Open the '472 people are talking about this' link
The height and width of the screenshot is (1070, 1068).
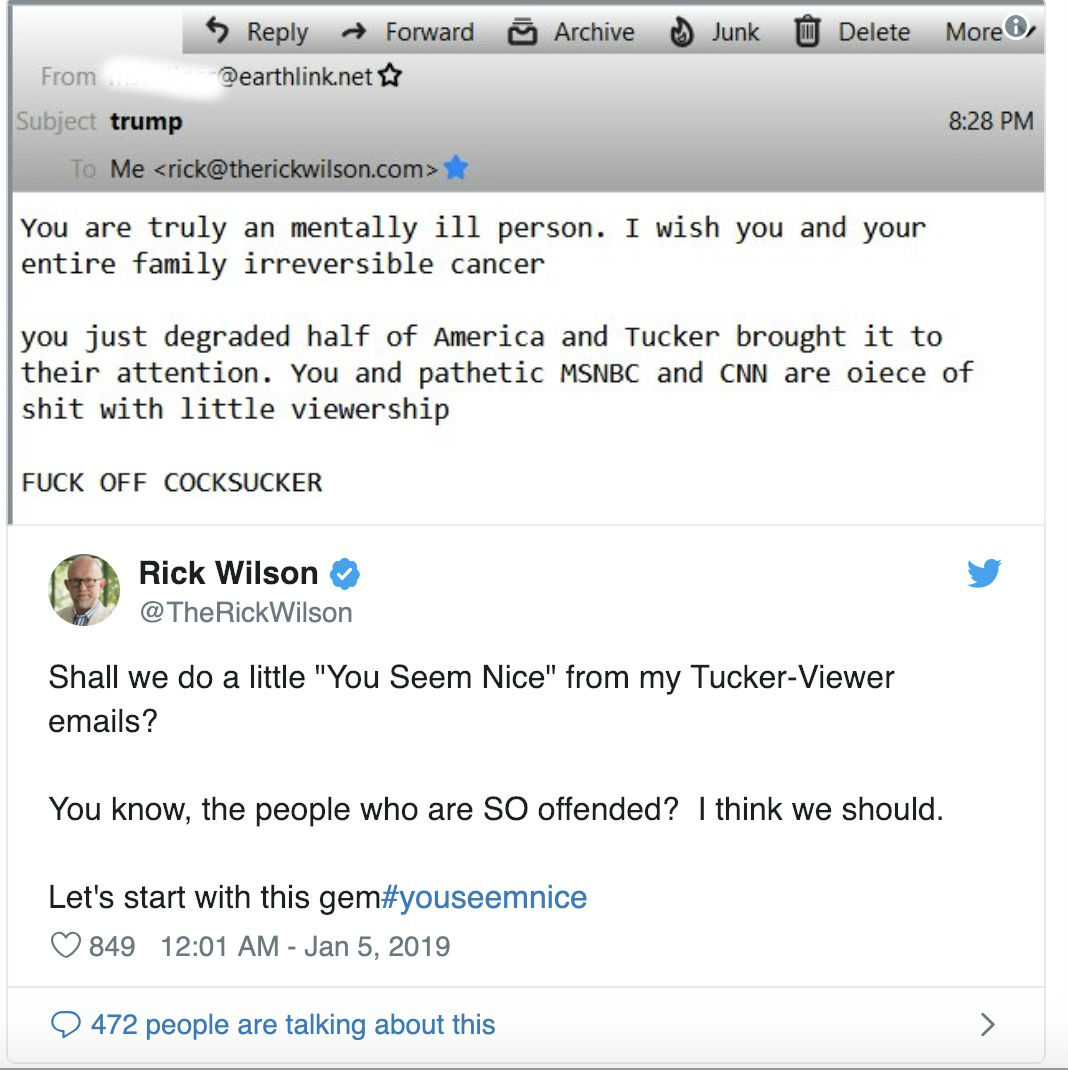293,1024
